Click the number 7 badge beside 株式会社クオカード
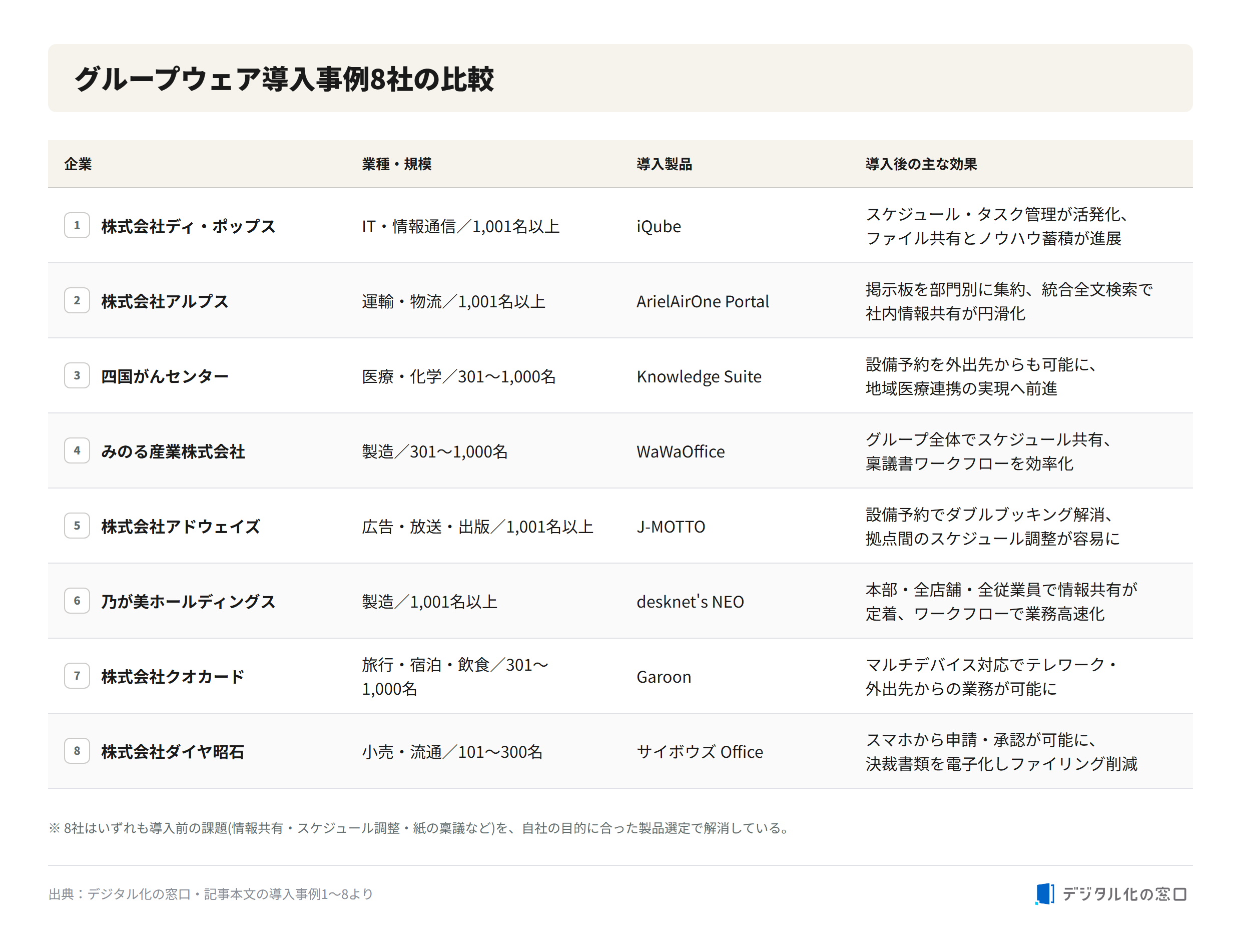1241x952 pixels. coord(77,676)
